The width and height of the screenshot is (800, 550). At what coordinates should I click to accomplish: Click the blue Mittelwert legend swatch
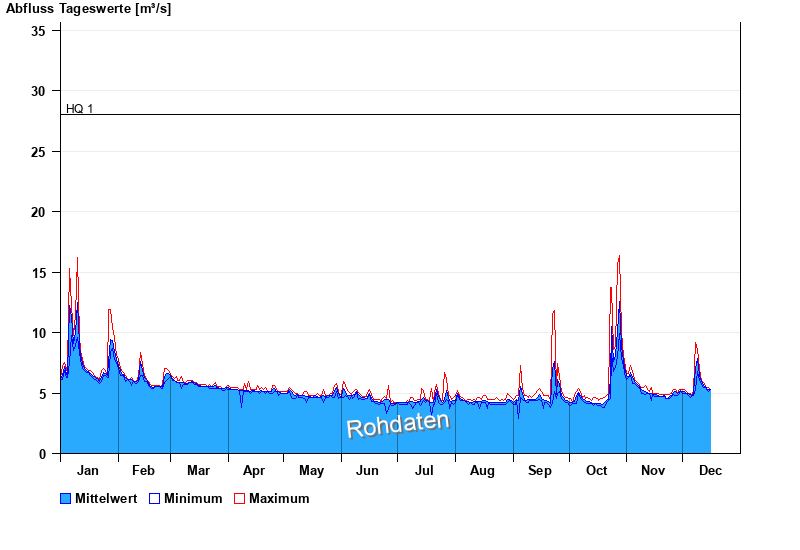(66, 498)
